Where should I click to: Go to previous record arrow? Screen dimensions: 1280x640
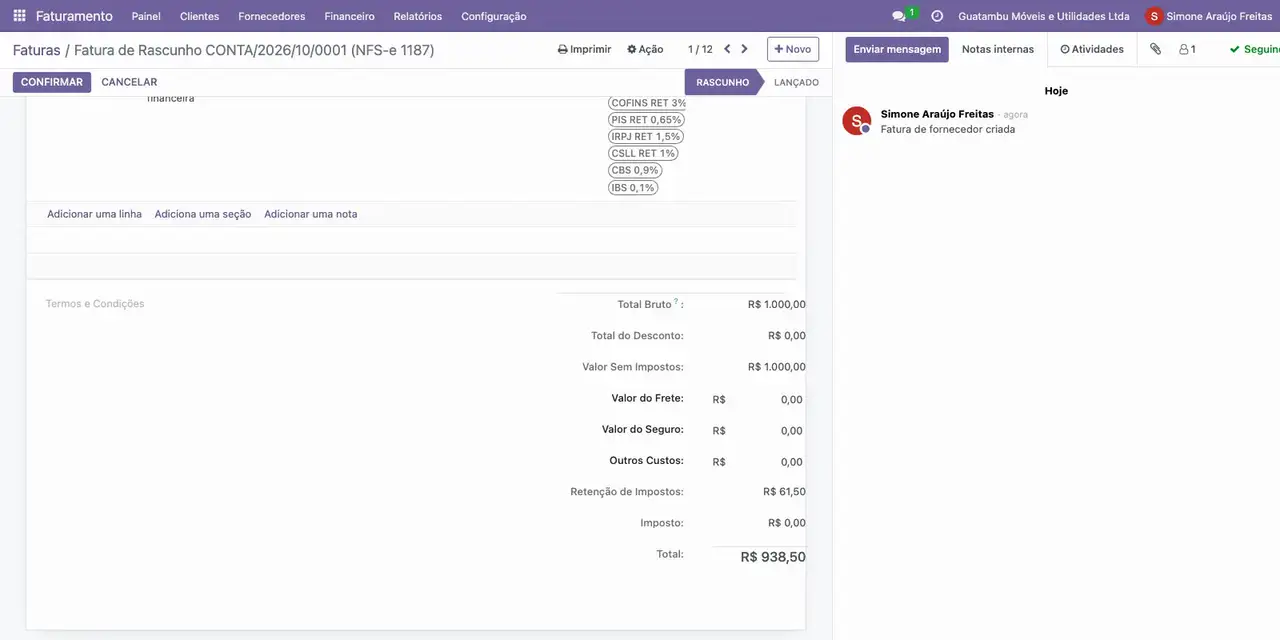point(727,49)
